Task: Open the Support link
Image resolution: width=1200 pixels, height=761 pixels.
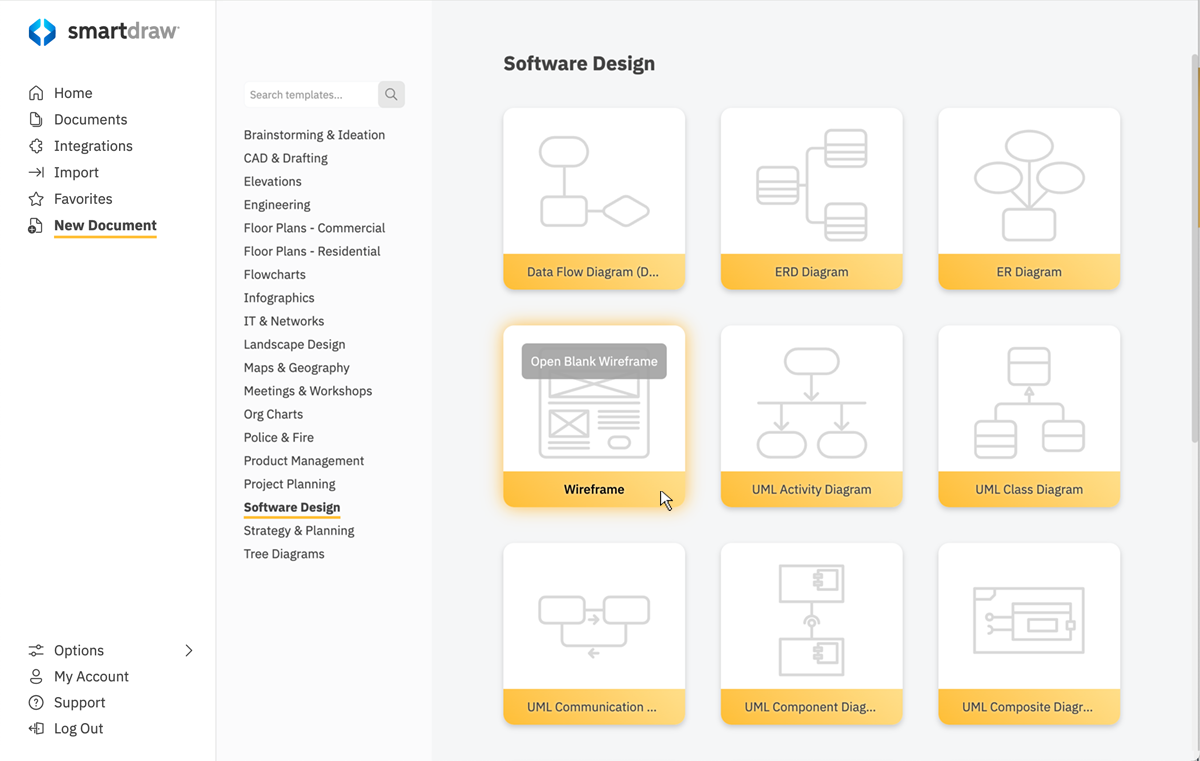Action: (x=79, y=702)
